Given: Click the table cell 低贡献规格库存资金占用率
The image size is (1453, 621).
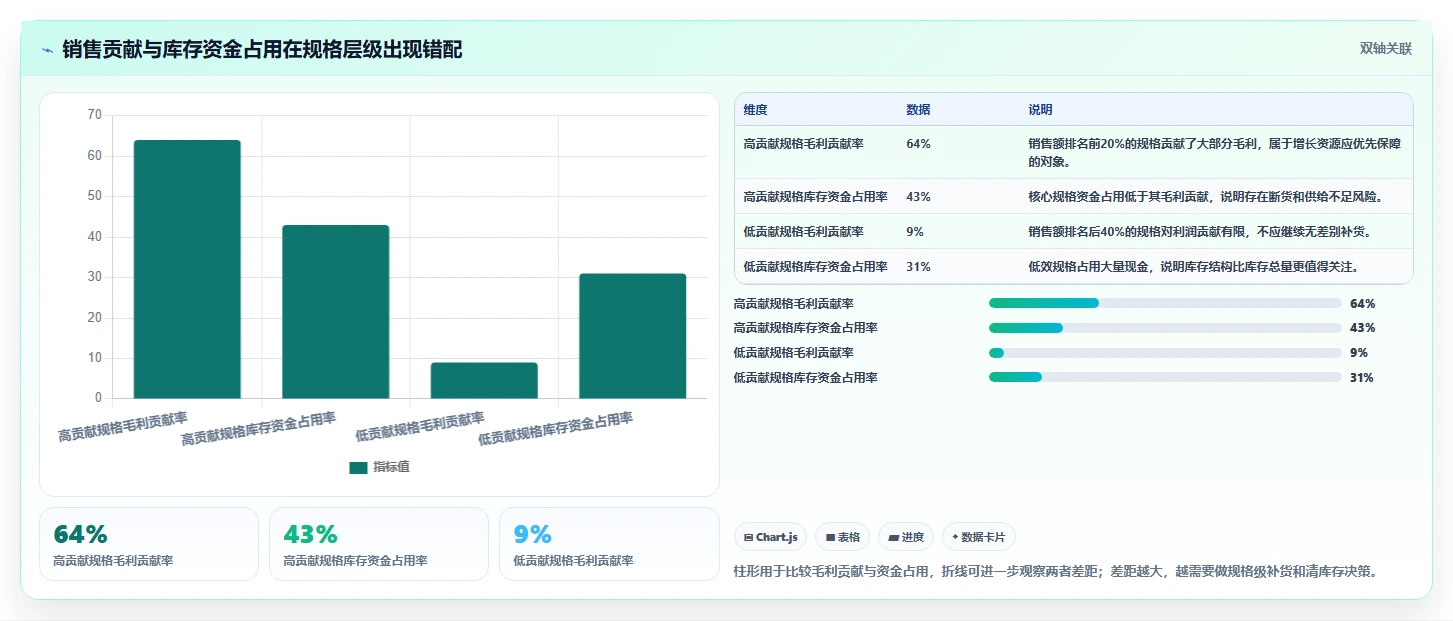Looking at the screenshot, I should (816, 267).
